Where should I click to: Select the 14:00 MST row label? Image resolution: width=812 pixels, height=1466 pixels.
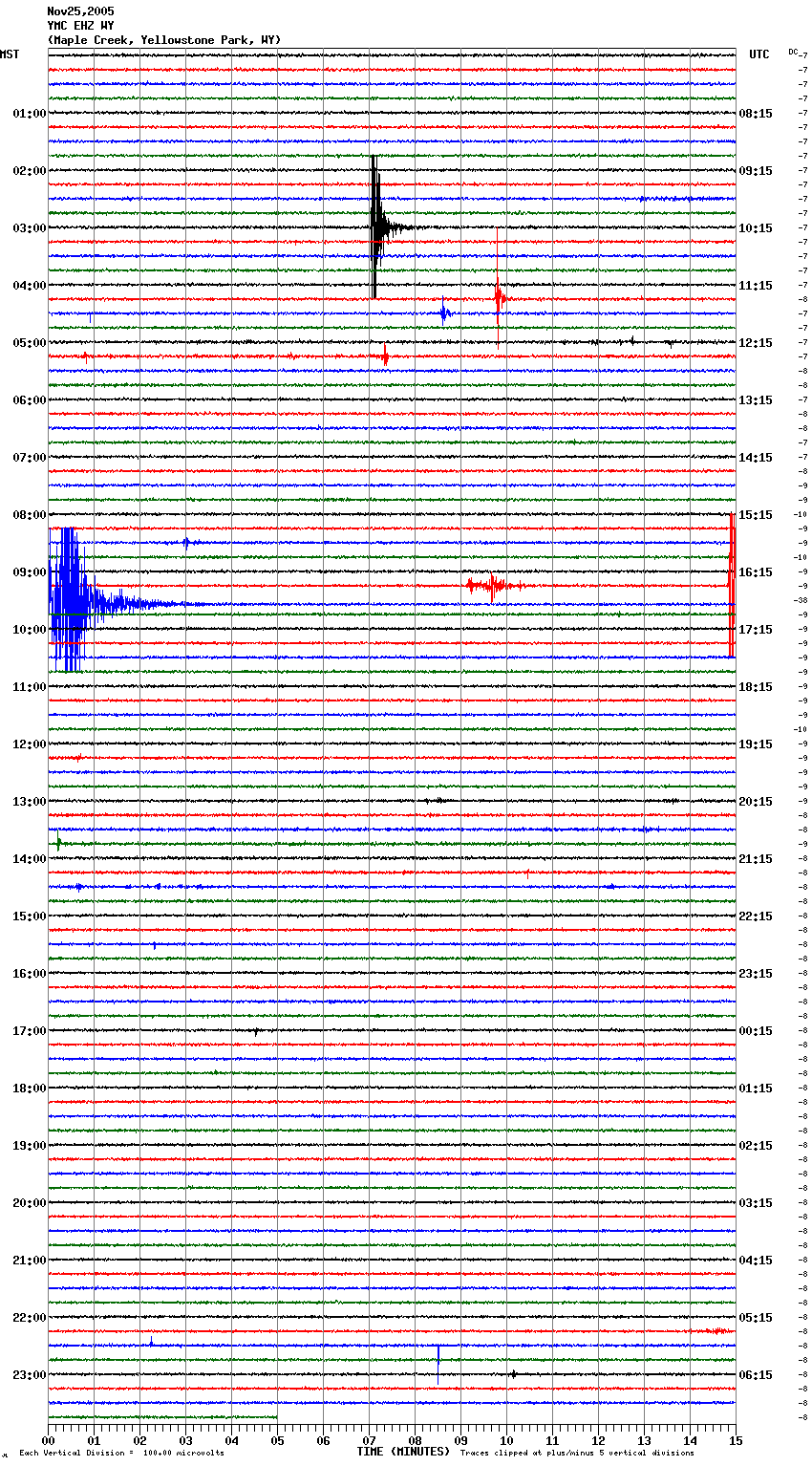(x=30, y=859)
